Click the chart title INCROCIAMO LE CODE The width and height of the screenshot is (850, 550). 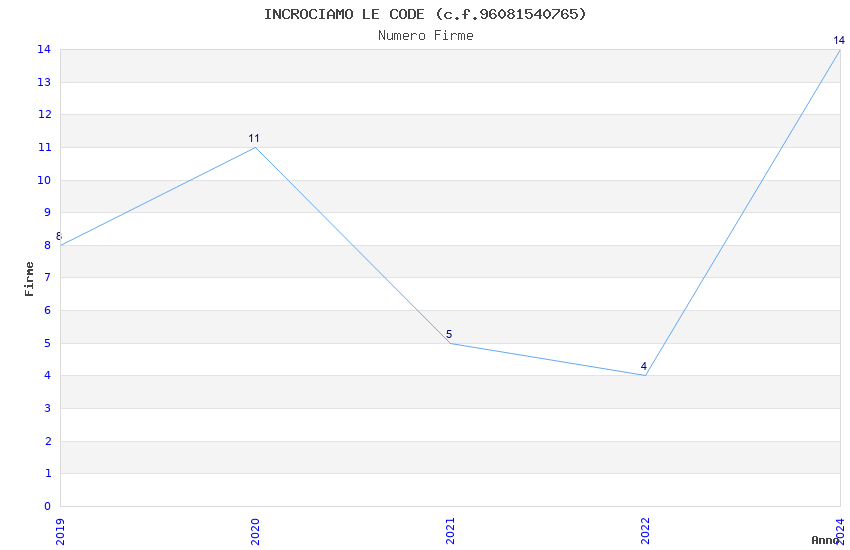(425, 14)
